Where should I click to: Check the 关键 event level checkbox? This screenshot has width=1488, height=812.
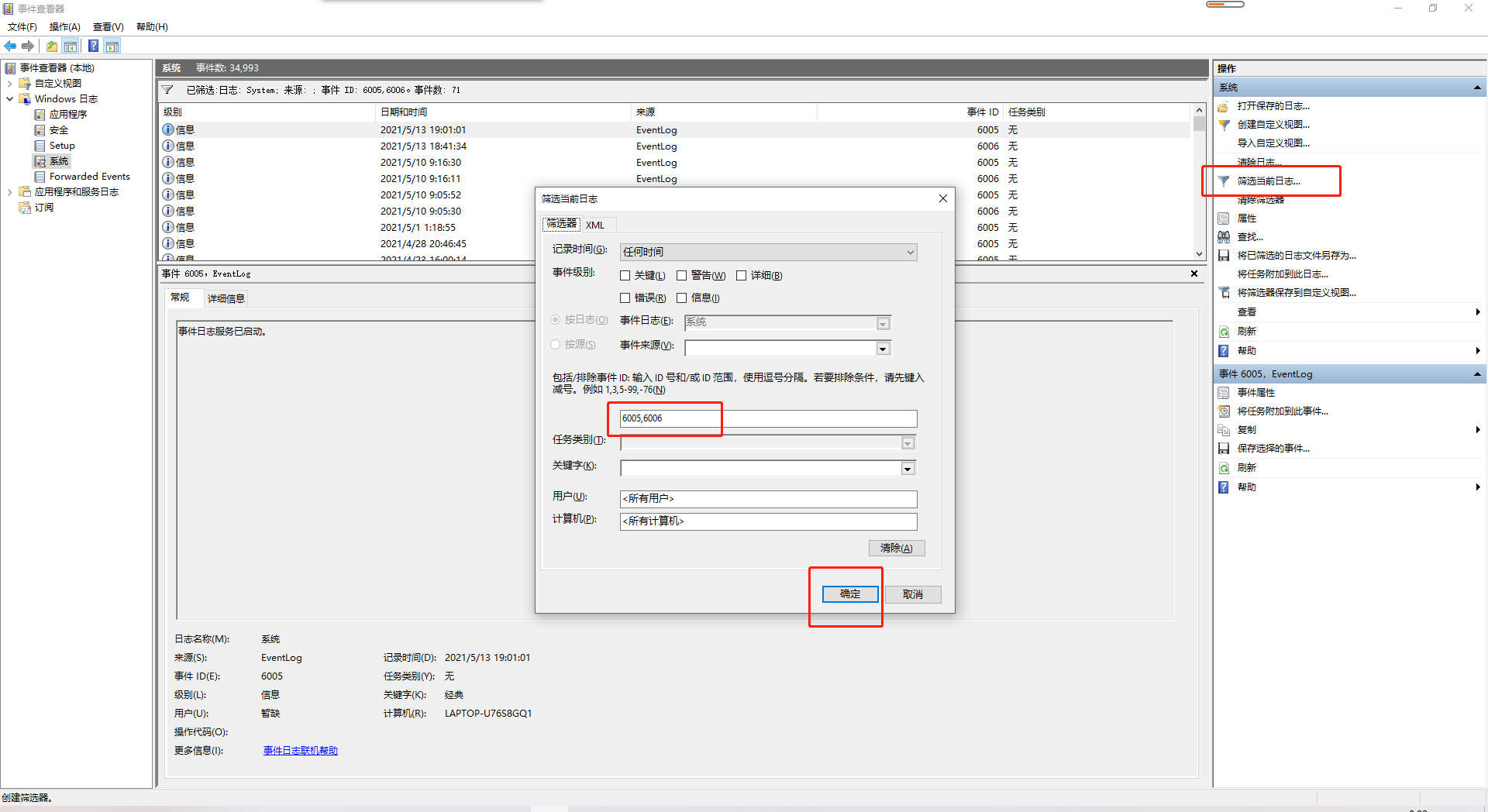tap(625, 276)
